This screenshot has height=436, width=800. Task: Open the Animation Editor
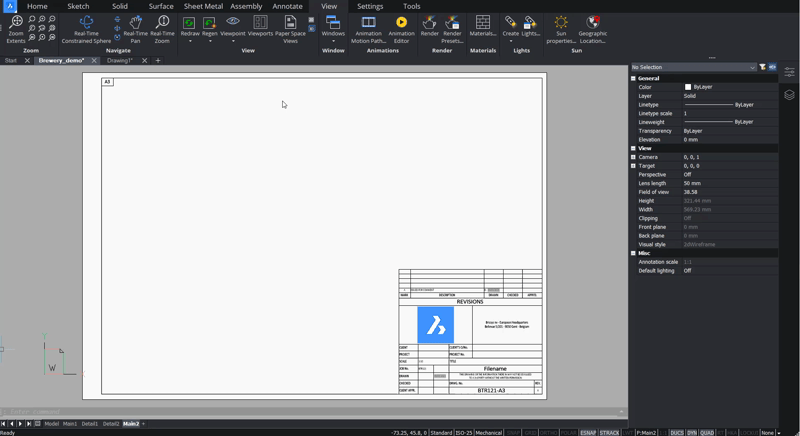[x=401, y=23]
